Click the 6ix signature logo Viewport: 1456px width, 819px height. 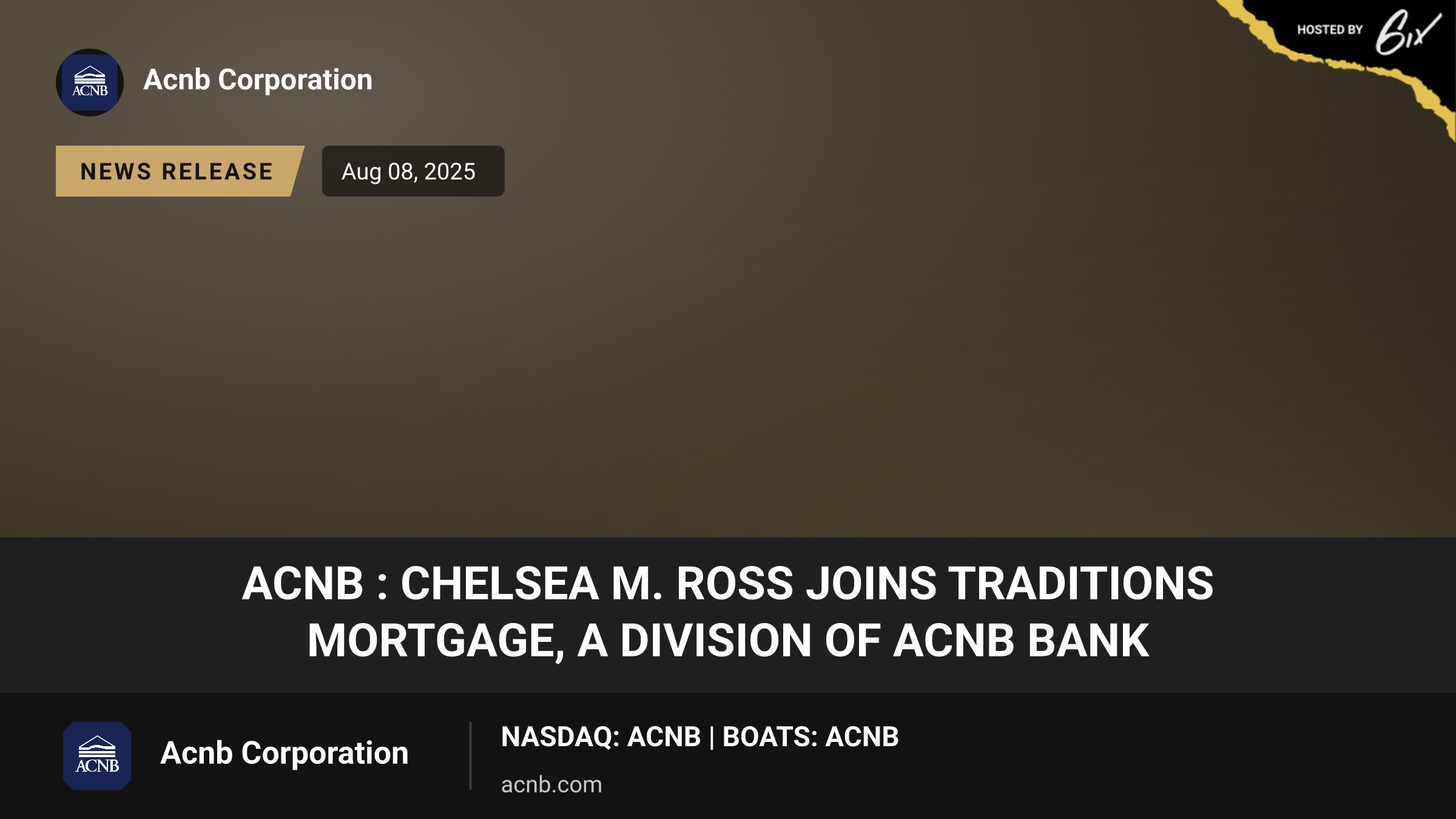pyautogui.click(x=1408, y=32)
